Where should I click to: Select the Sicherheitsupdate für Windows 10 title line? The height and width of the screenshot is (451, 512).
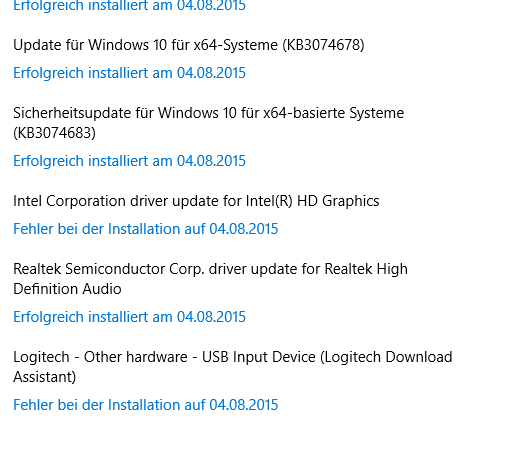209,113
